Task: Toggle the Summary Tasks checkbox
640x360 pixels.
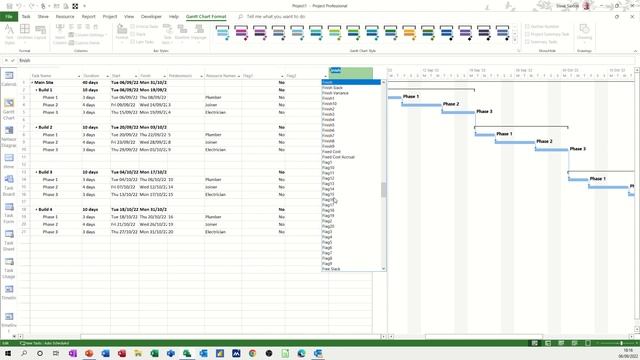Action: coord(527,42)
